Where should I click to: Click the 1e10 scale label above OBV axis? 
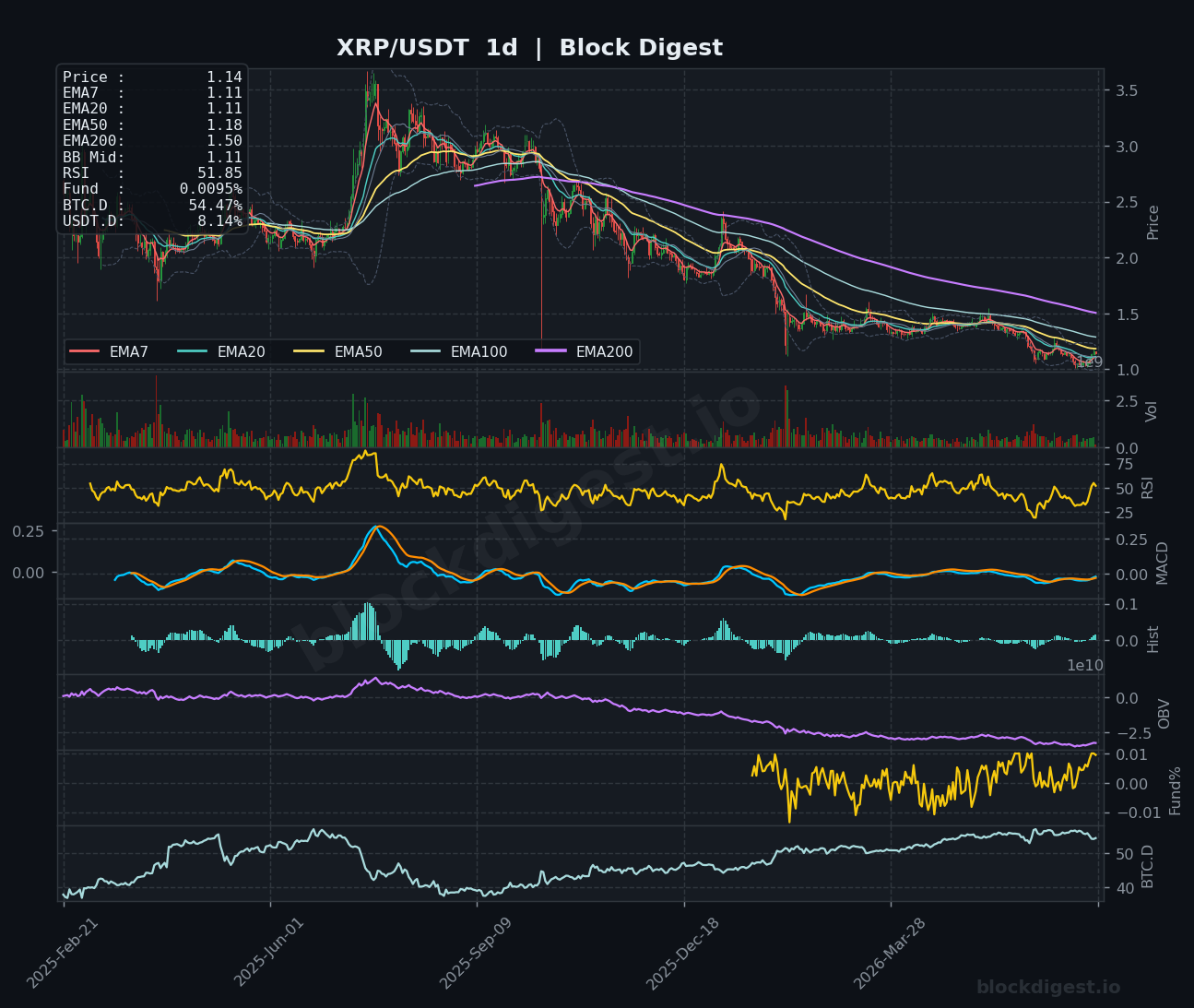1085,665
